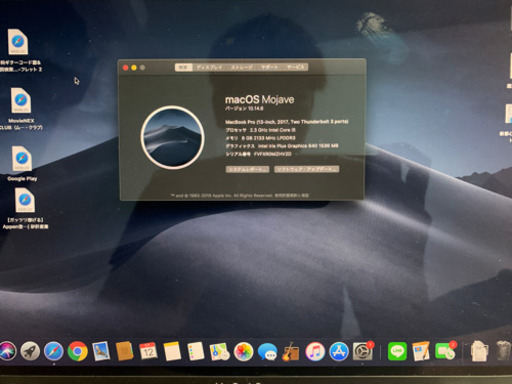The width and height of the screenshot is (512, 384).
Task: Click the バージョン 10.14.6 version text
Action: click(244, 109)
